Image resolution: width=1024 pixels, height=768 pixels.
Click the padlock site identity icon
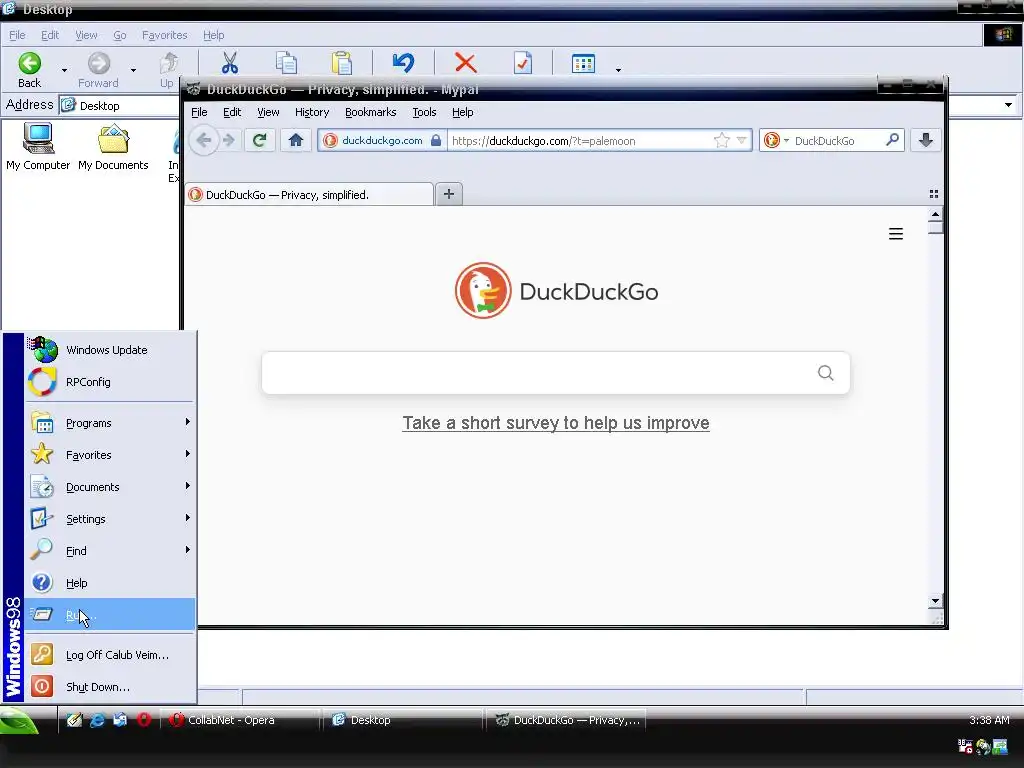tap(436, 140)
